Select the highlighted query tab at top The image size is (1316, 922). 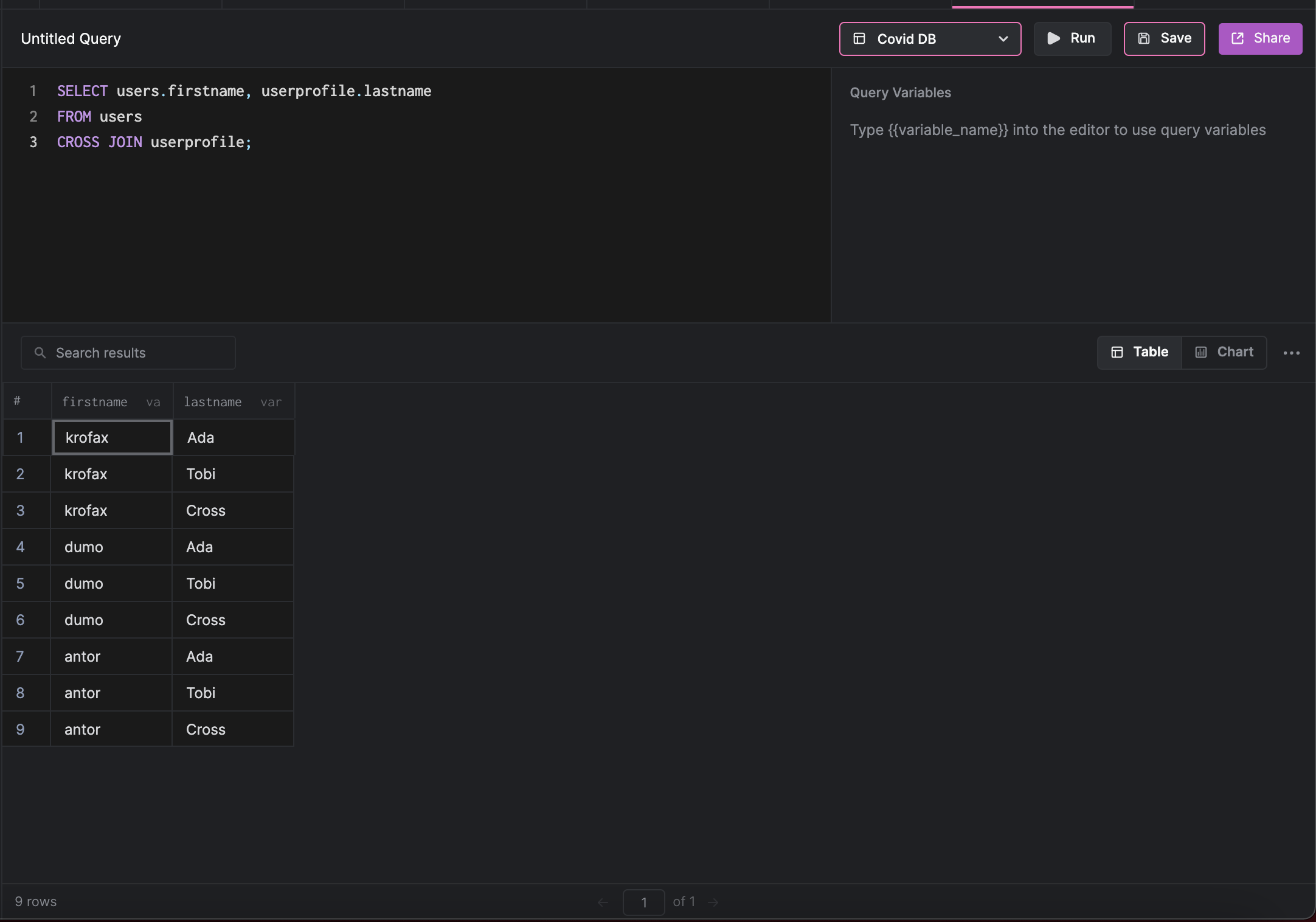[1042, 4]
